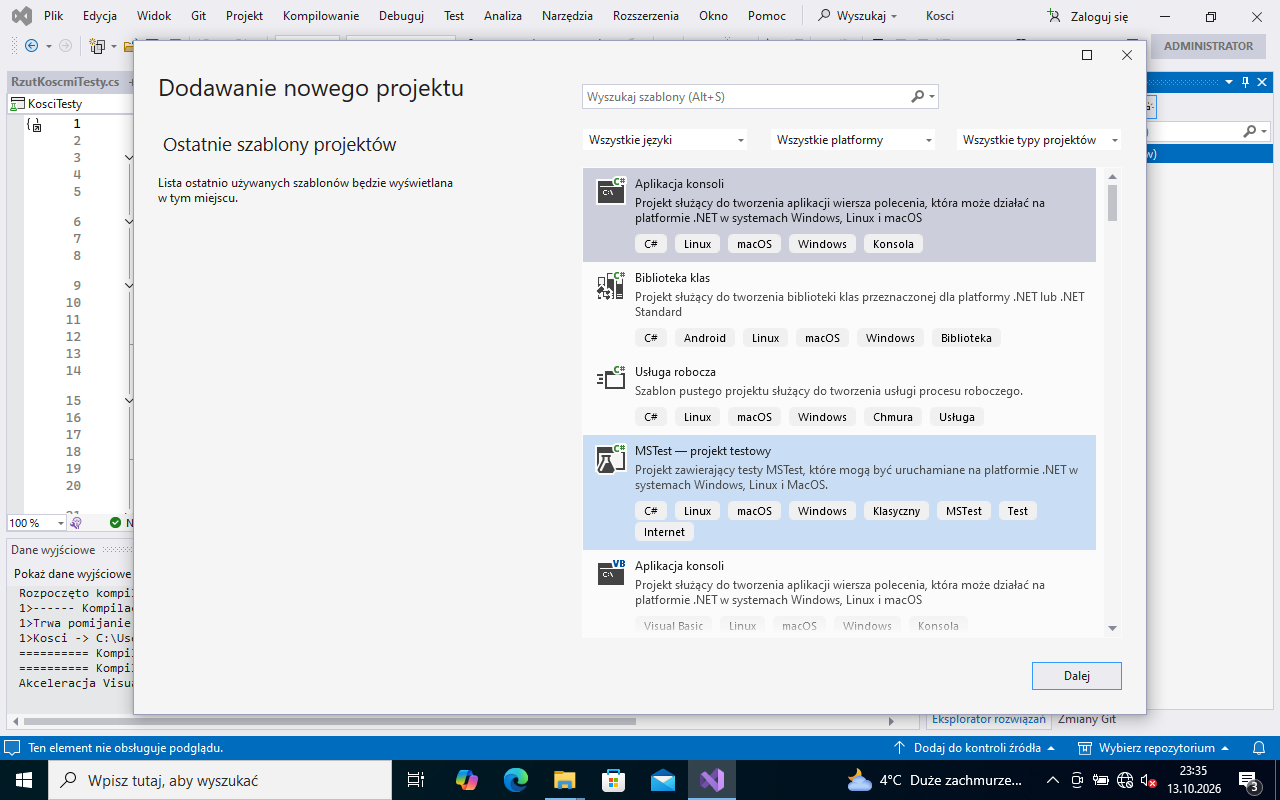
Task: Switch to the Eksplorator rozwiązań tab
Action: coord(988,719)
